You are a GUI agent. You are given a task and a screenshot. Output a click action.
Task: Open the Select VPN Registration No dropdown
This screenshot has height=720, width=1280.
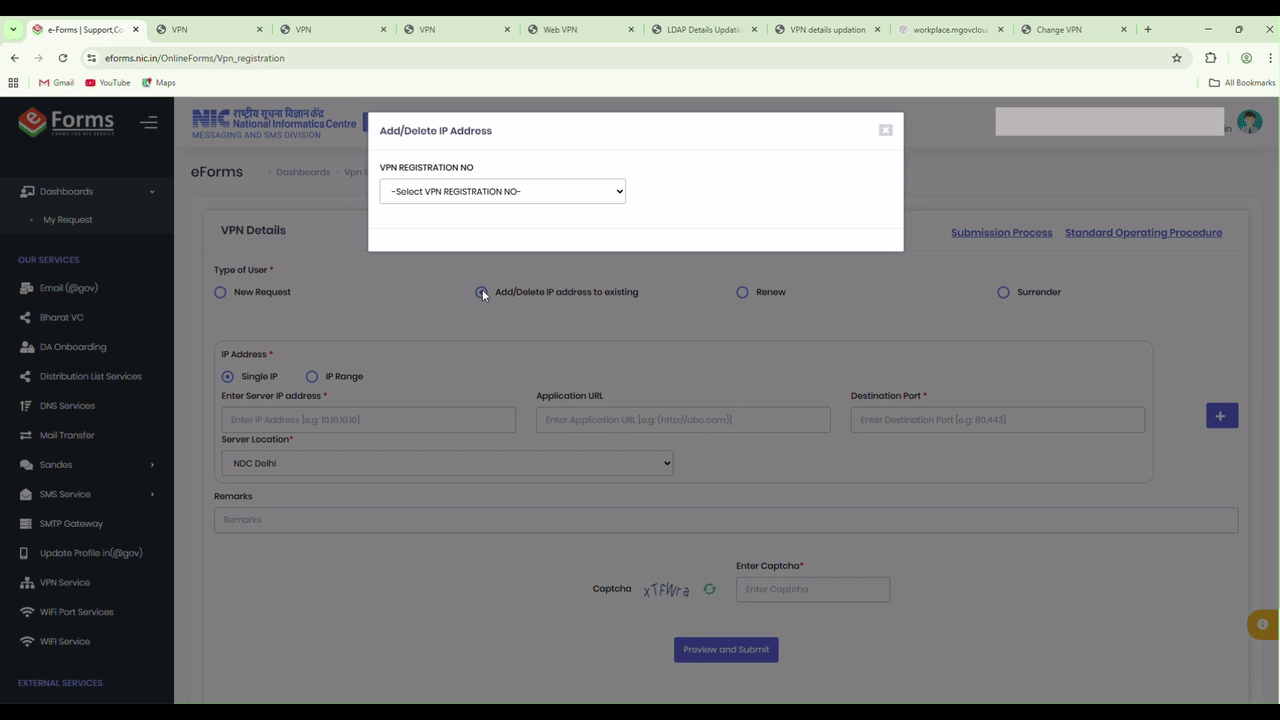(502, 191)
